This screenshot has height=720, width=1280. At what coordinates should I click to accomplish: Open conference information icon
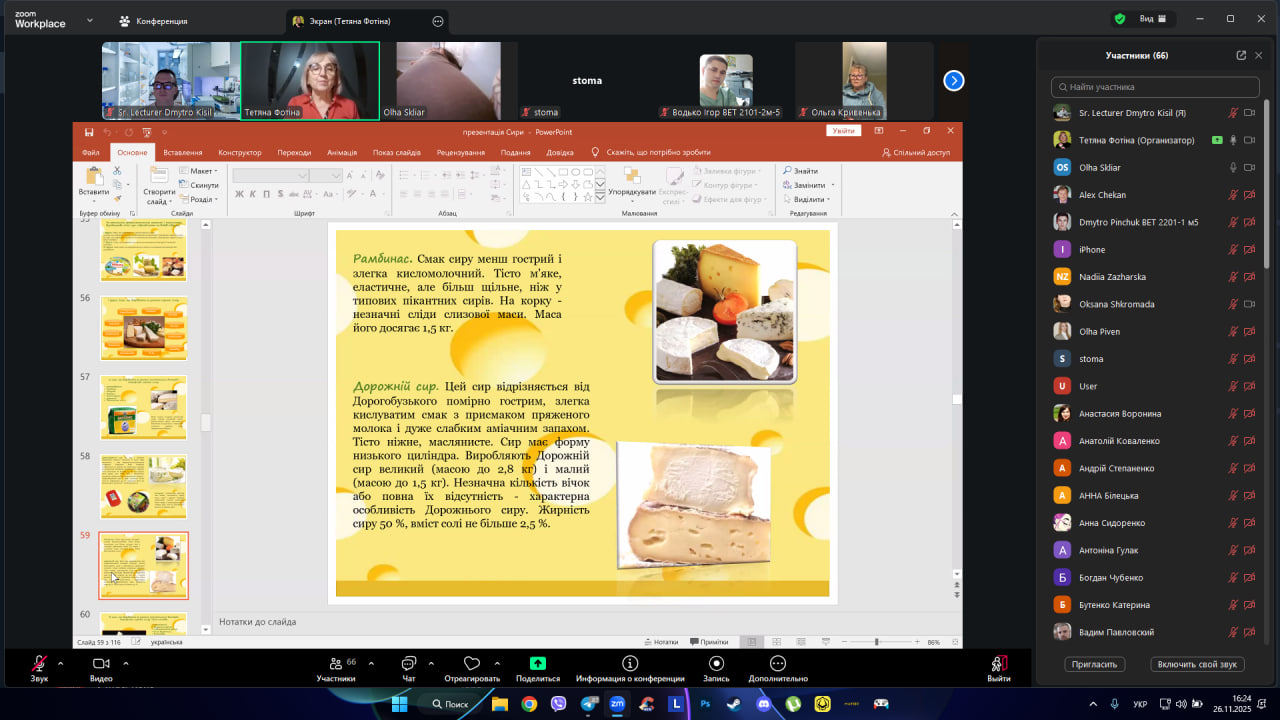(x=630, y=664)
